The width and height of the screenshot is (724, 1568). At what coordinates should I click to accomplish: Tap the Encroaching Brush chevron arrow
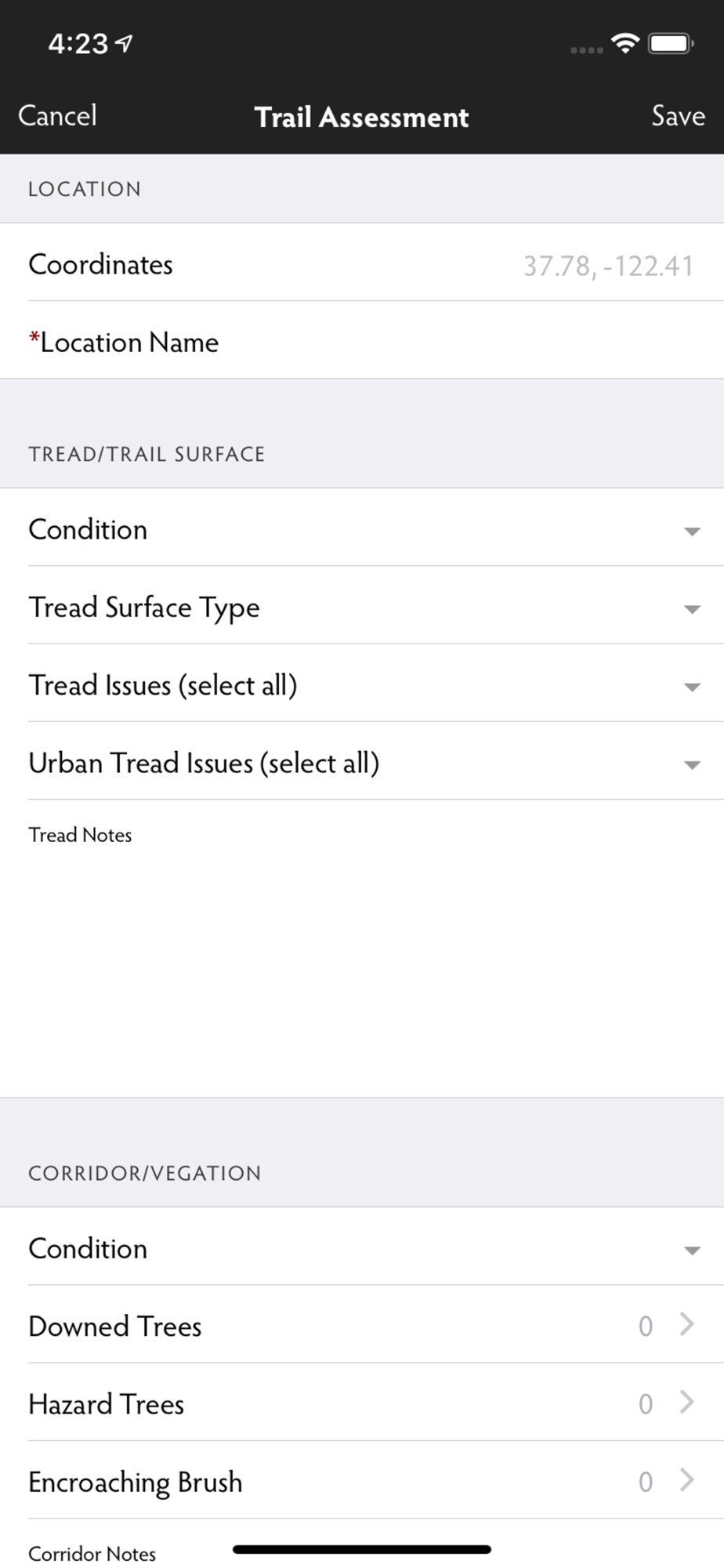[x=687, y=1479]
